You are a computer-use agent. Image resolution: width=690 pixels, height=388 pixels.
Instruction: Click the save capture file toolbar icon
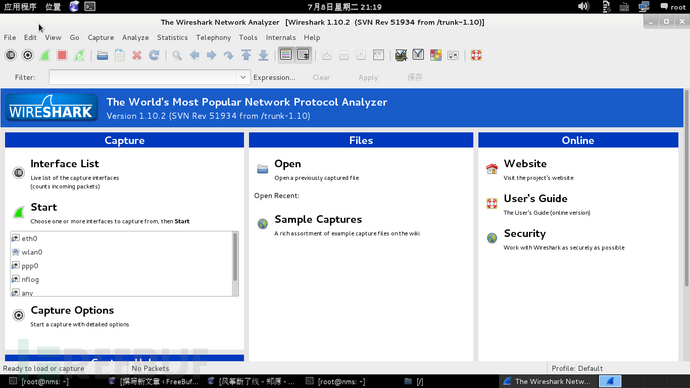point(120,55)
